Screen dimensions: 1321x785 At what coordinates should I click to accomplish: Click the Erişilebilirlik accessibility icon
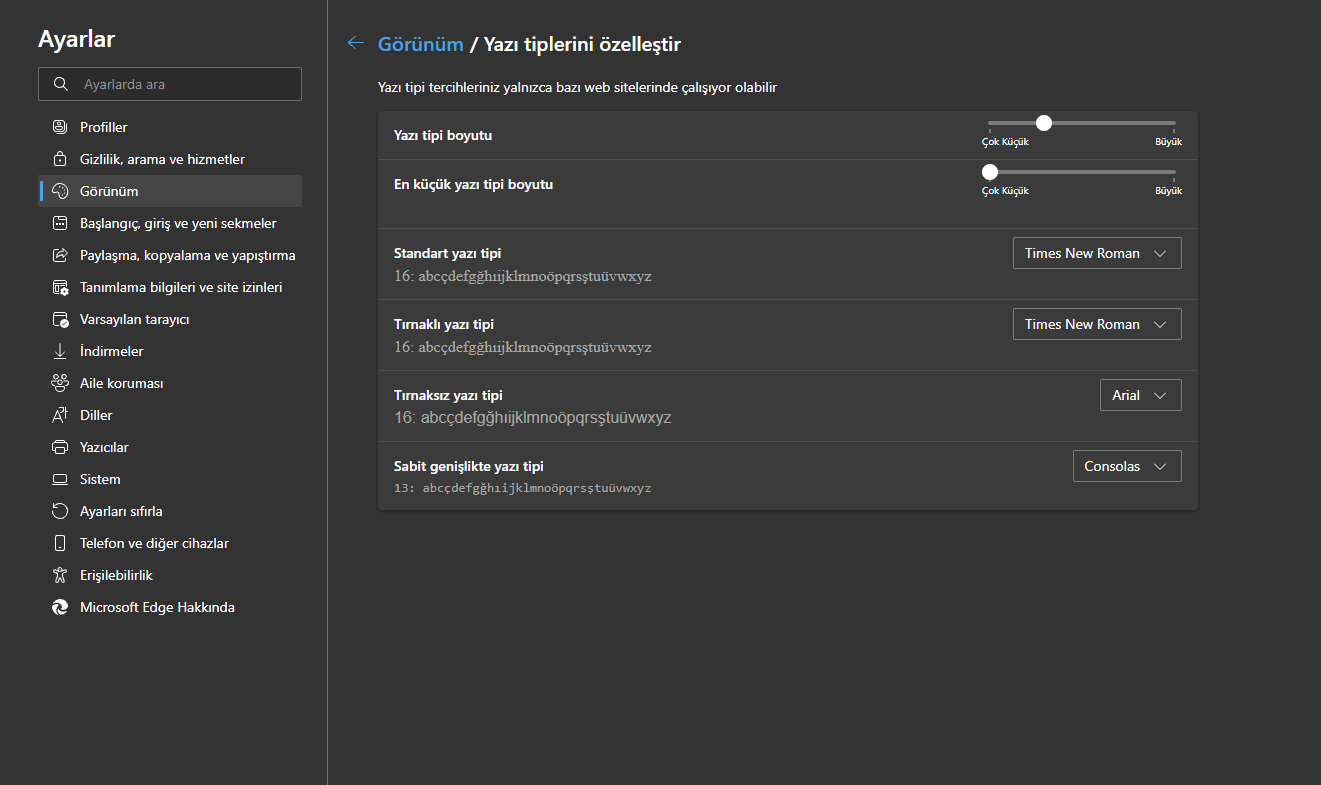pos(60,575)
